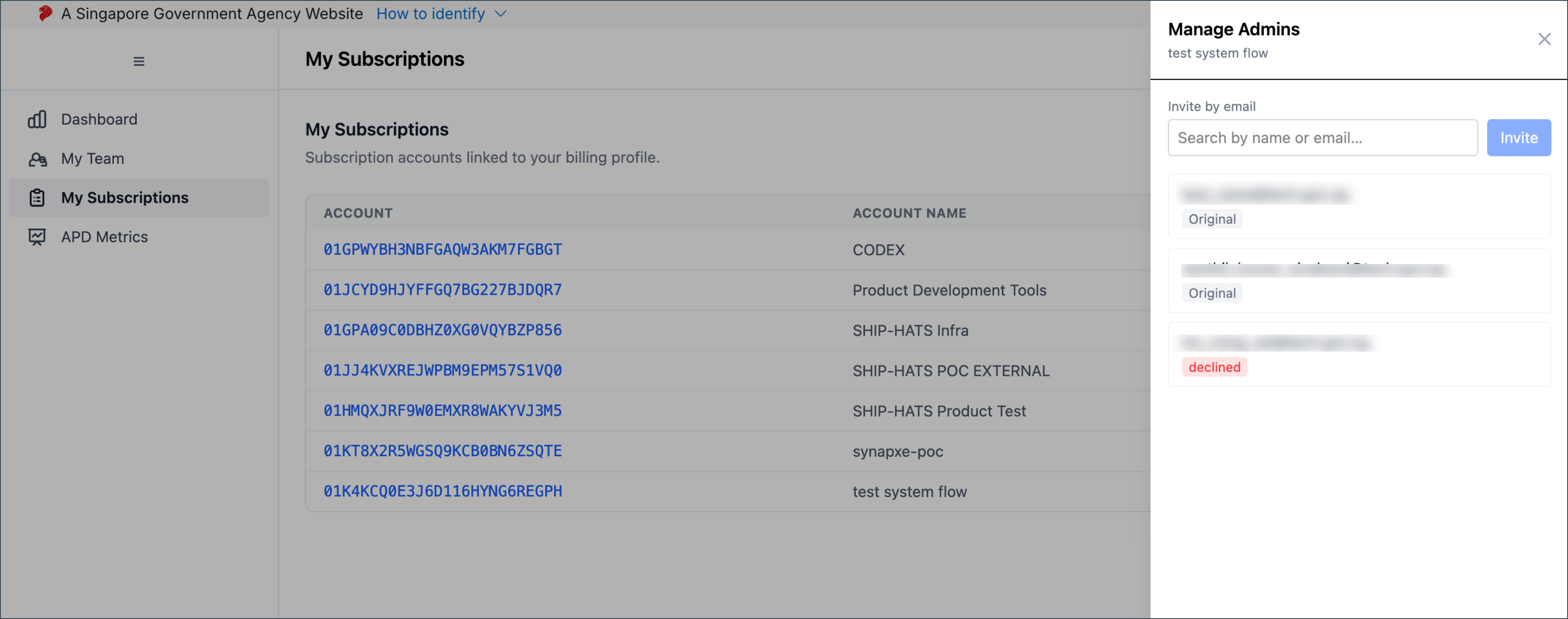Click the Invite by email label

pos(1211,107)
